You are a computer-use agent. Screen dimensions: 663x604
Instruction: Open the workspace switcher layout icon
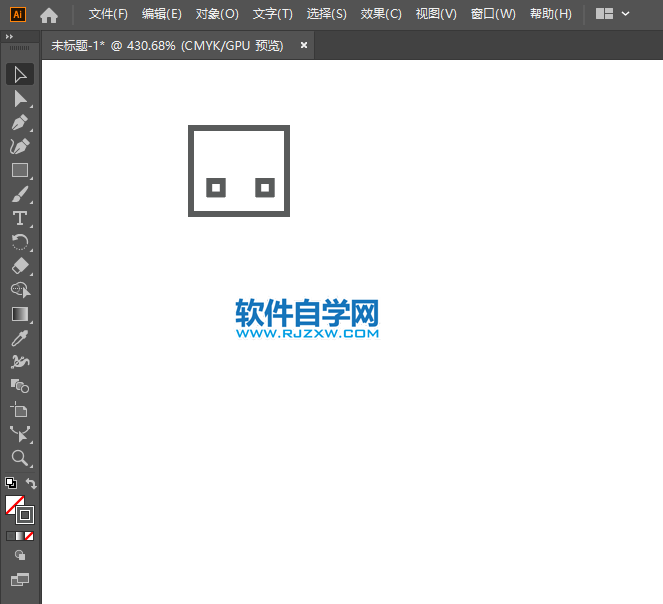pyautogui.click(x=604, y=14)
